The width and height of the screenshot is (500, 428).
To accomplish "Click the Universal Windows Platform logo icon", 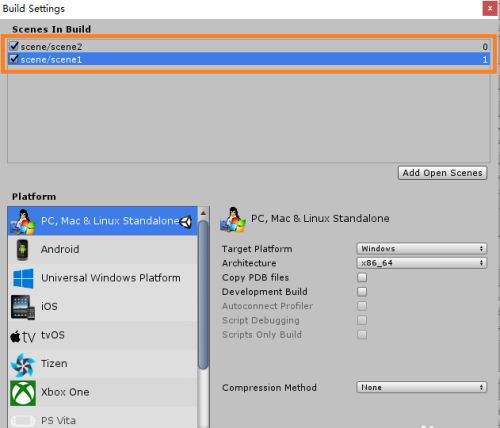I will (x=23, y=278).
